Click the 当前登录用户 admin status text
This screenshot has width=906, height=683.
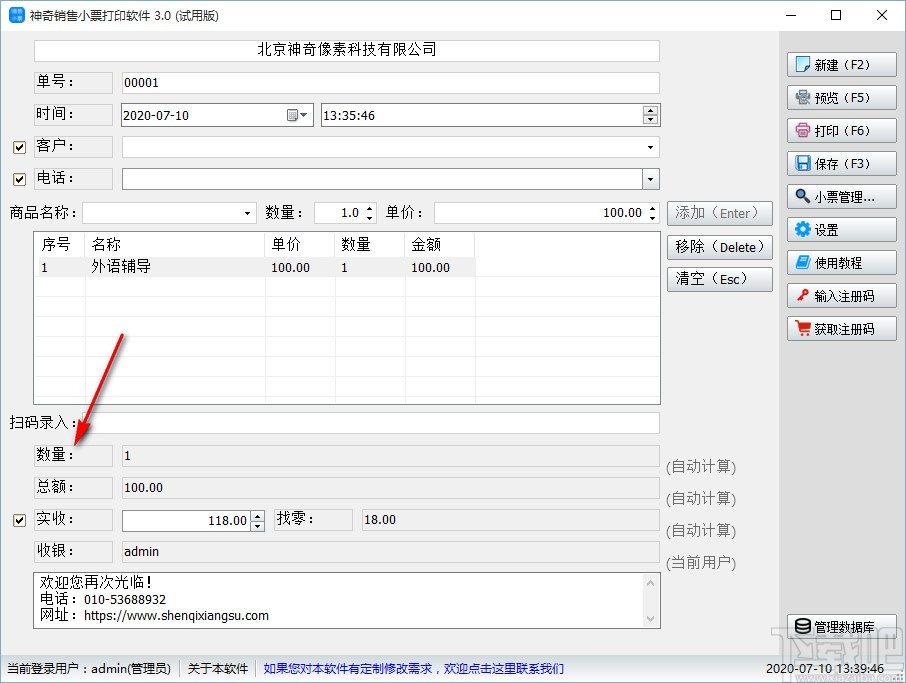(89, 669)
